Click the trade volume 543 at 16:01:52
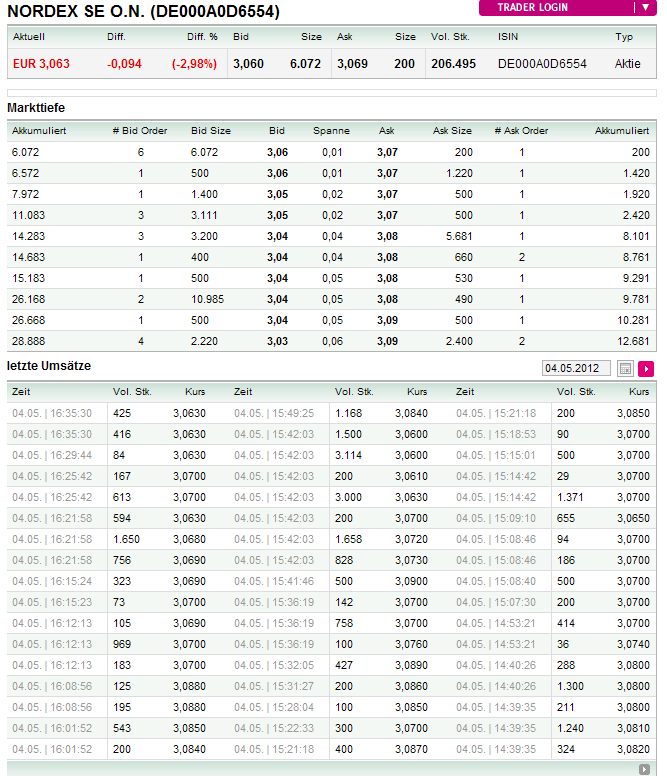 122,728
